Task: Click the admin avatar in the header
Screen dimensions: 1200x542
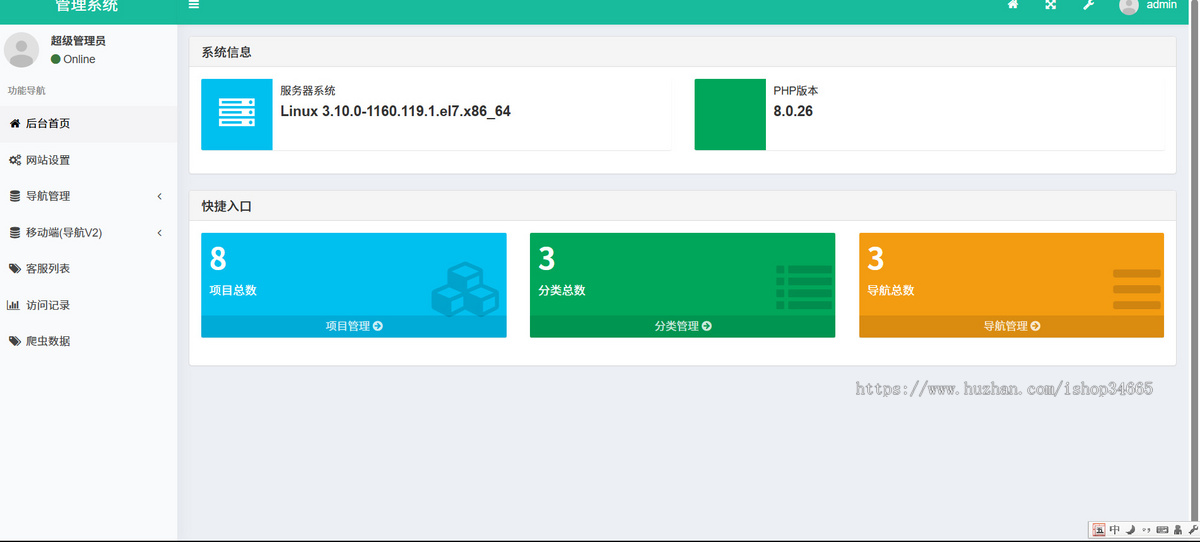Action: pos(1129,6)
